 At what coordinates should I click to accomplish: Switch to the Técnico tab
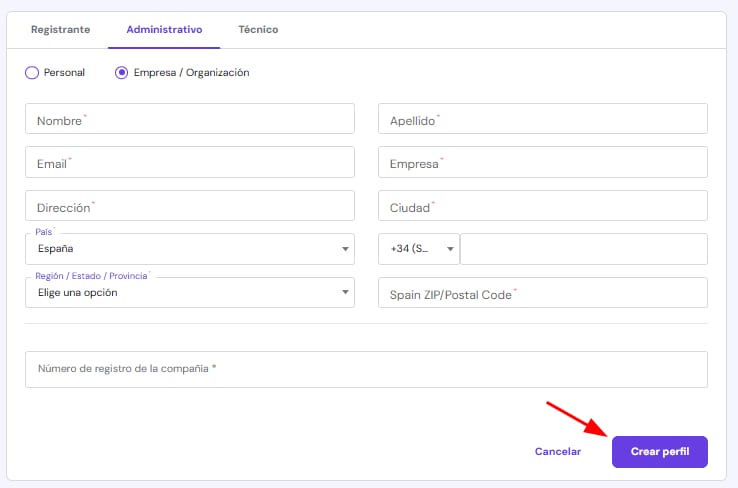(x=258, y=30)
